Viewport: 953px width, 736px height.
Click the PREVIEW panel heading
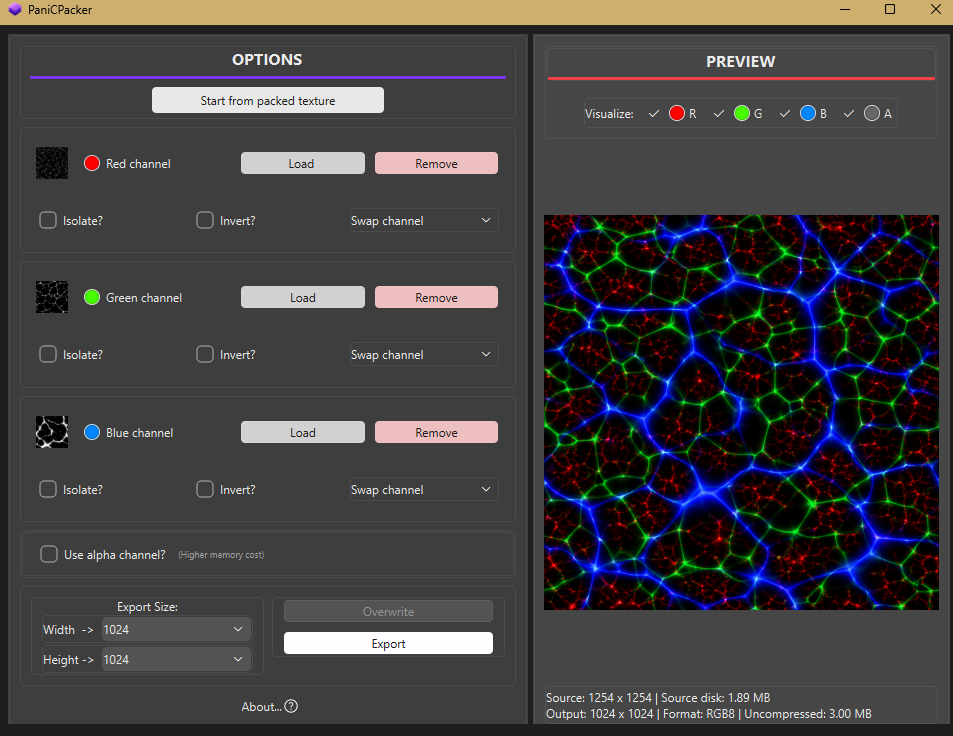click(740, 61)
